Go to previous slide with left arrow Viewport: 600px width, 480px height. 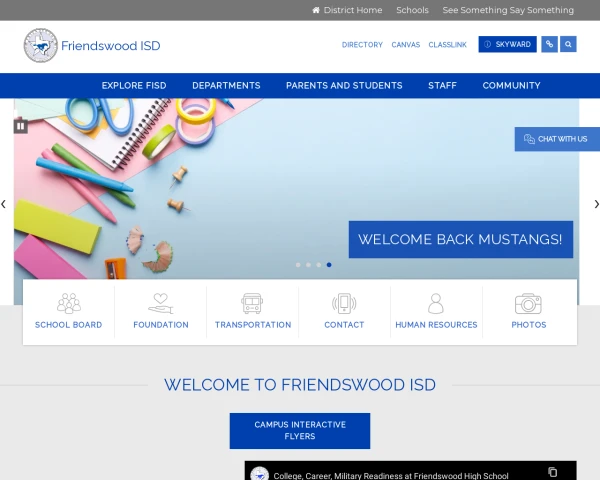(x=3, y=204)
